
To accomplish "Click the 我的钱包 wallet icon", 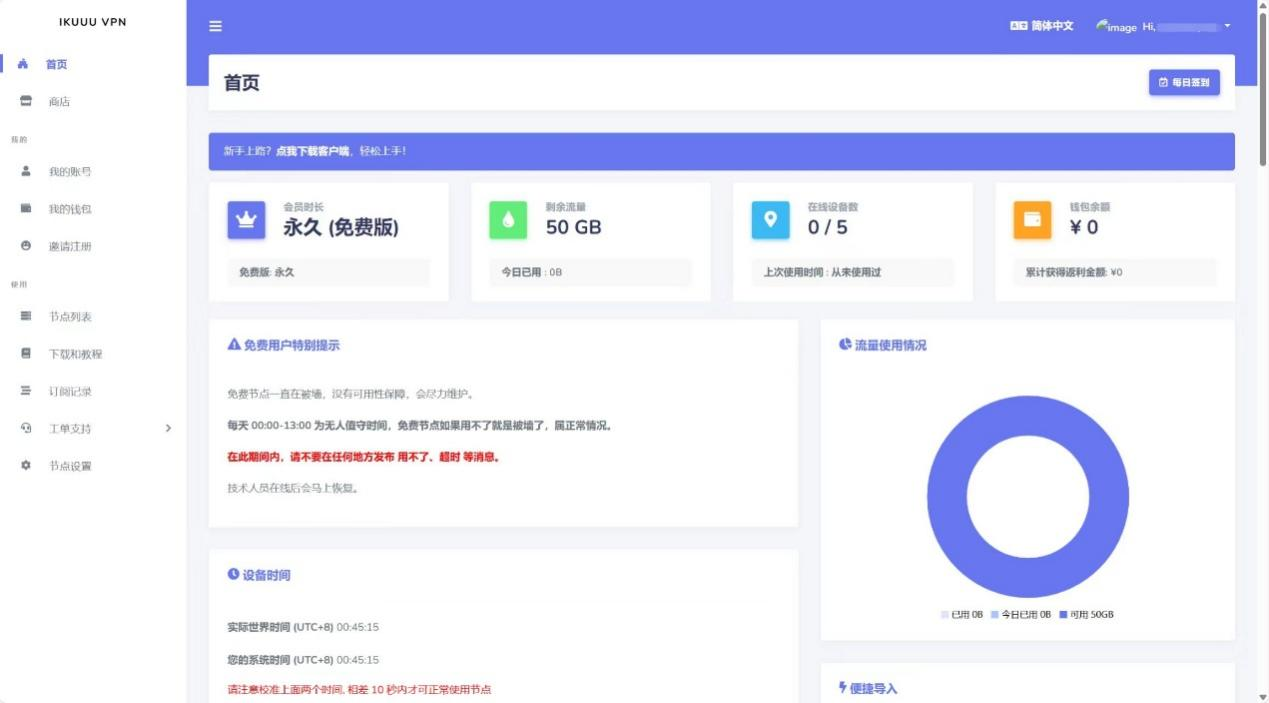I will click(26, 209).
